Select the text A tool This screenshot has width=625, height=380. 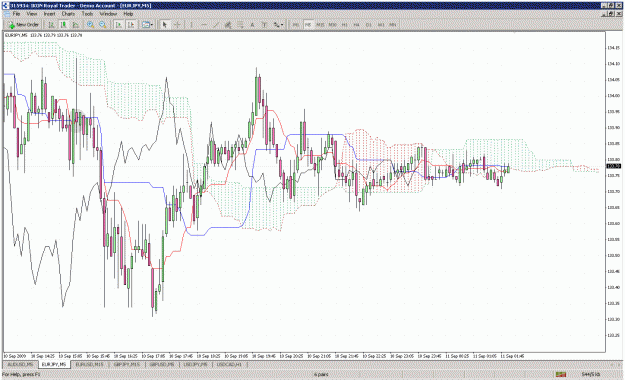pos(252,25)
